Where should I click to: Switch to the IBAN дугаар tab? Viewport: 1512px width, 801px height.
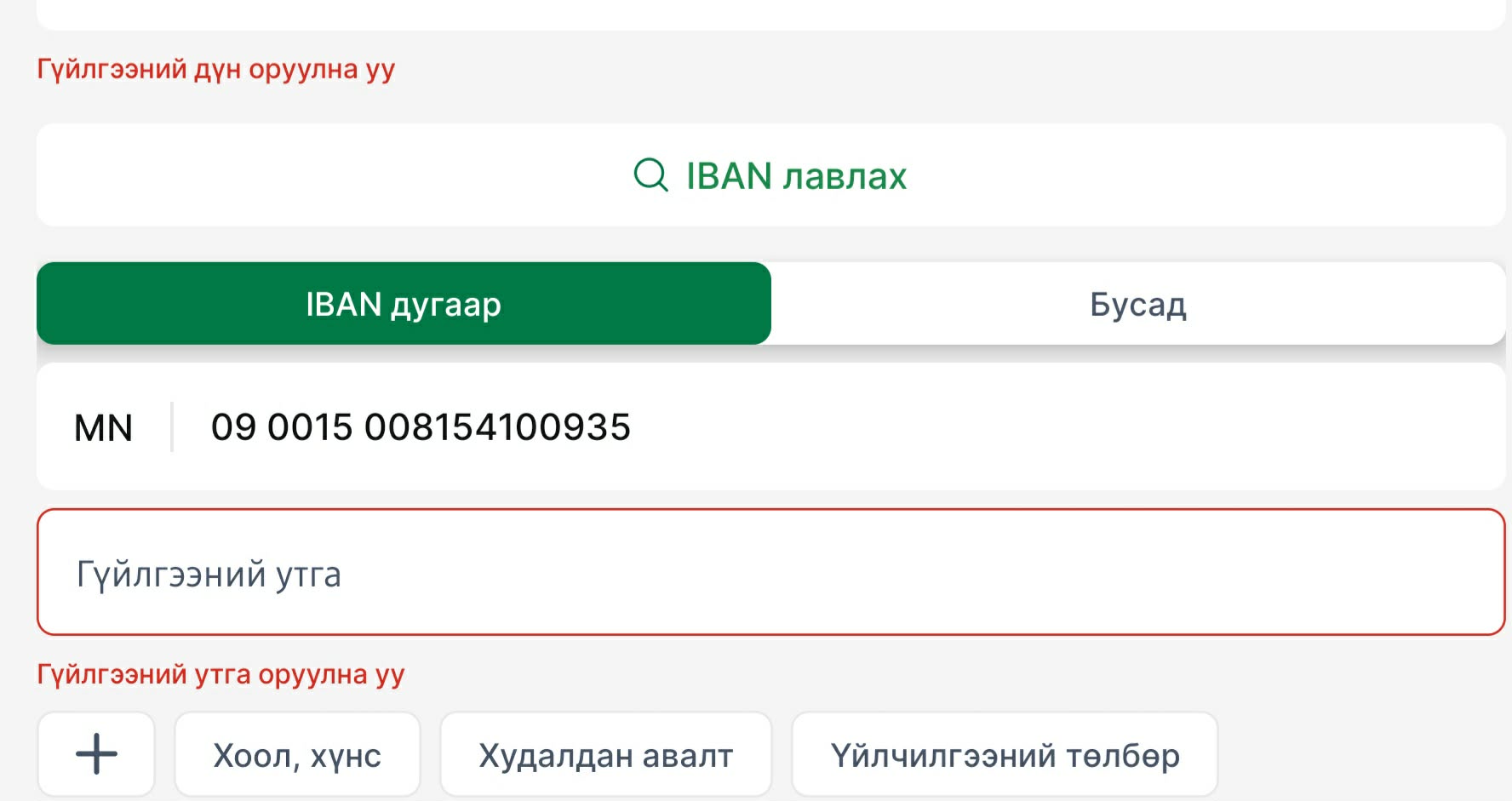point(404,304)
